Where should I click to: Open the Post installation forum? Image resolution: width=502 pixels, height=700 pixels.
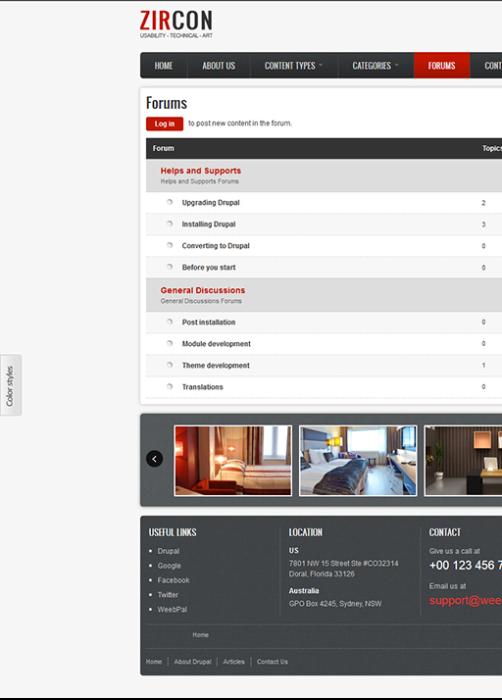(208, 322)
